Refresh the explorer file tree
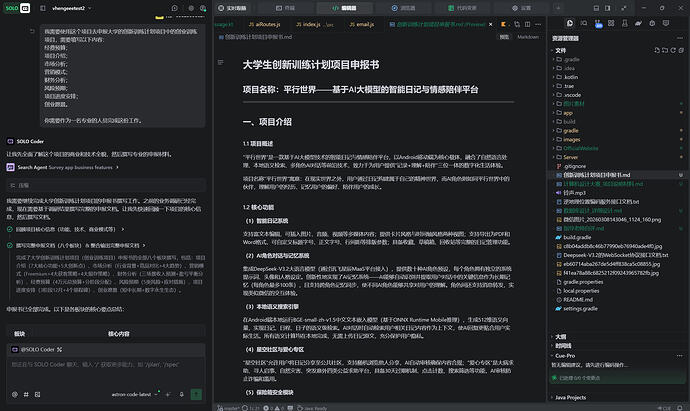The height and width of the screenshot is (411, 690). (x=673, y=50)
